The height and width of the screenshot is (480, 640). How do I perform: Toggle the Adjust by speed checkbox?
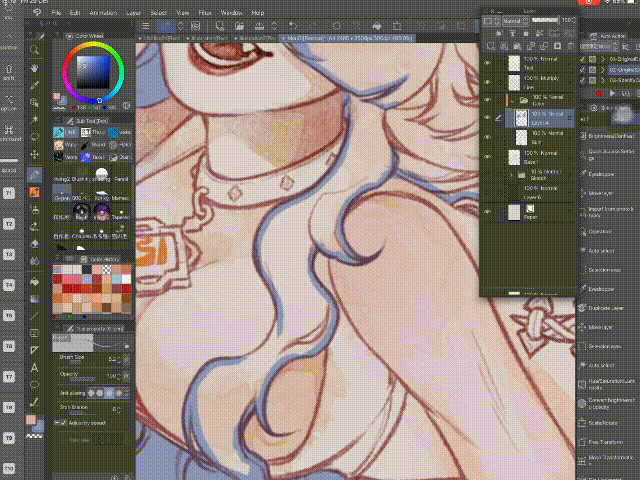point(62,423)
